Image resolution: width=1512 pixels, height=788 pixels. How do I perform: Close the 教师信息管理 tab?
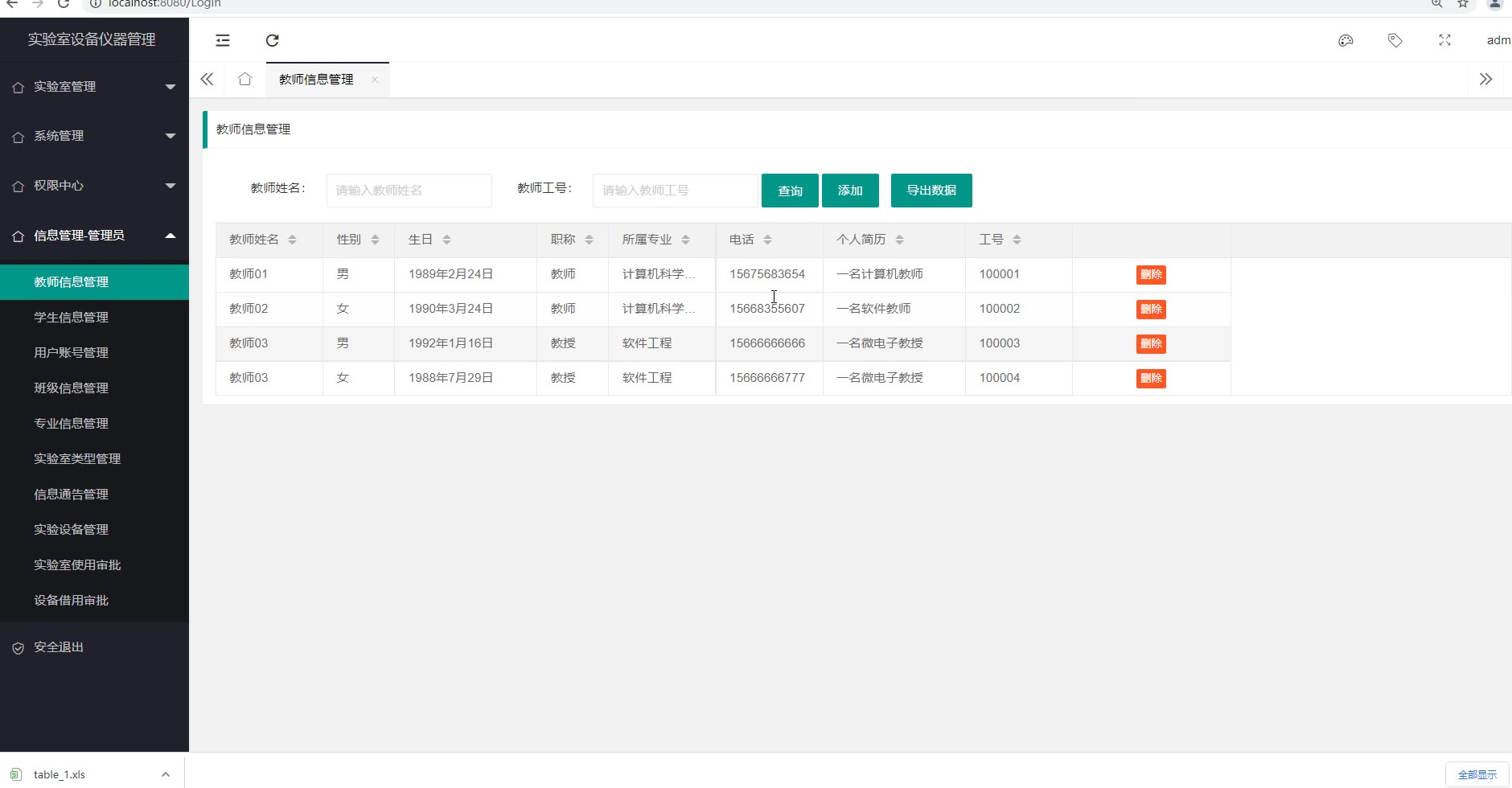[375, 80]
